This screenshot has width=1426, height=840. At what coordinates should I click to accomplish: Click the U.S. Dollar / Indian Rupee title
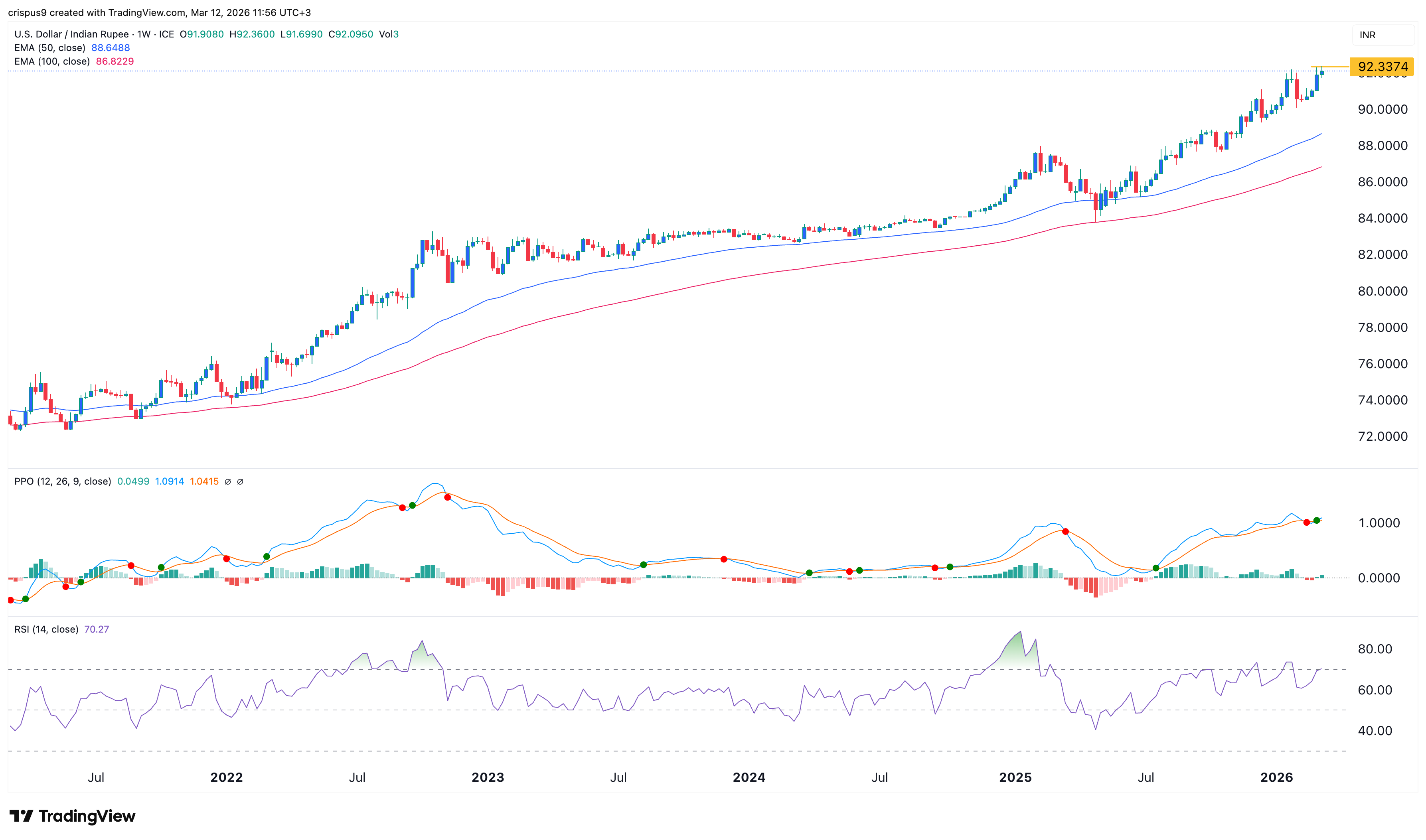(71, 35)
